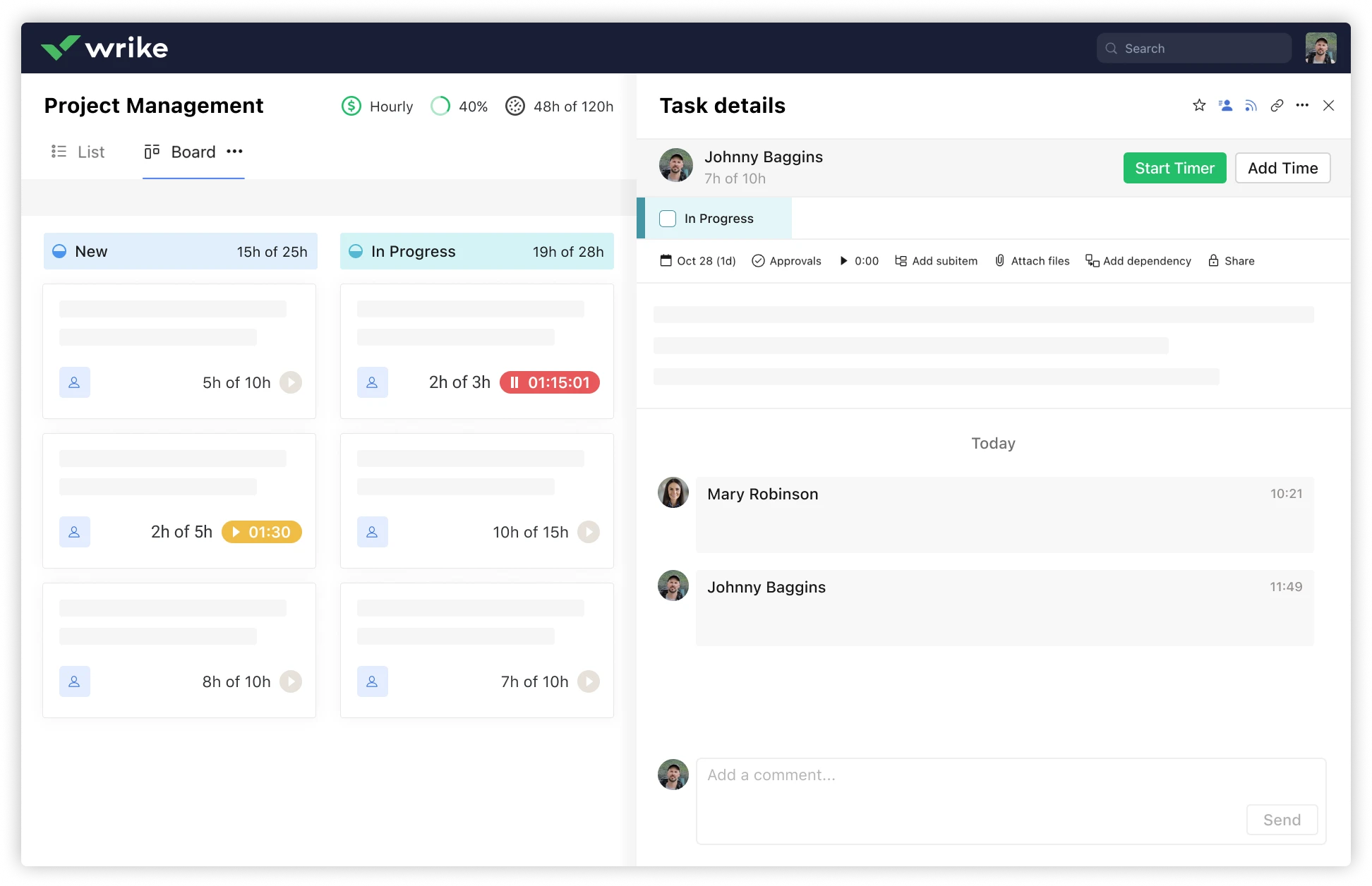Check the In Progress status checkbox

click(x=667, y=219)
